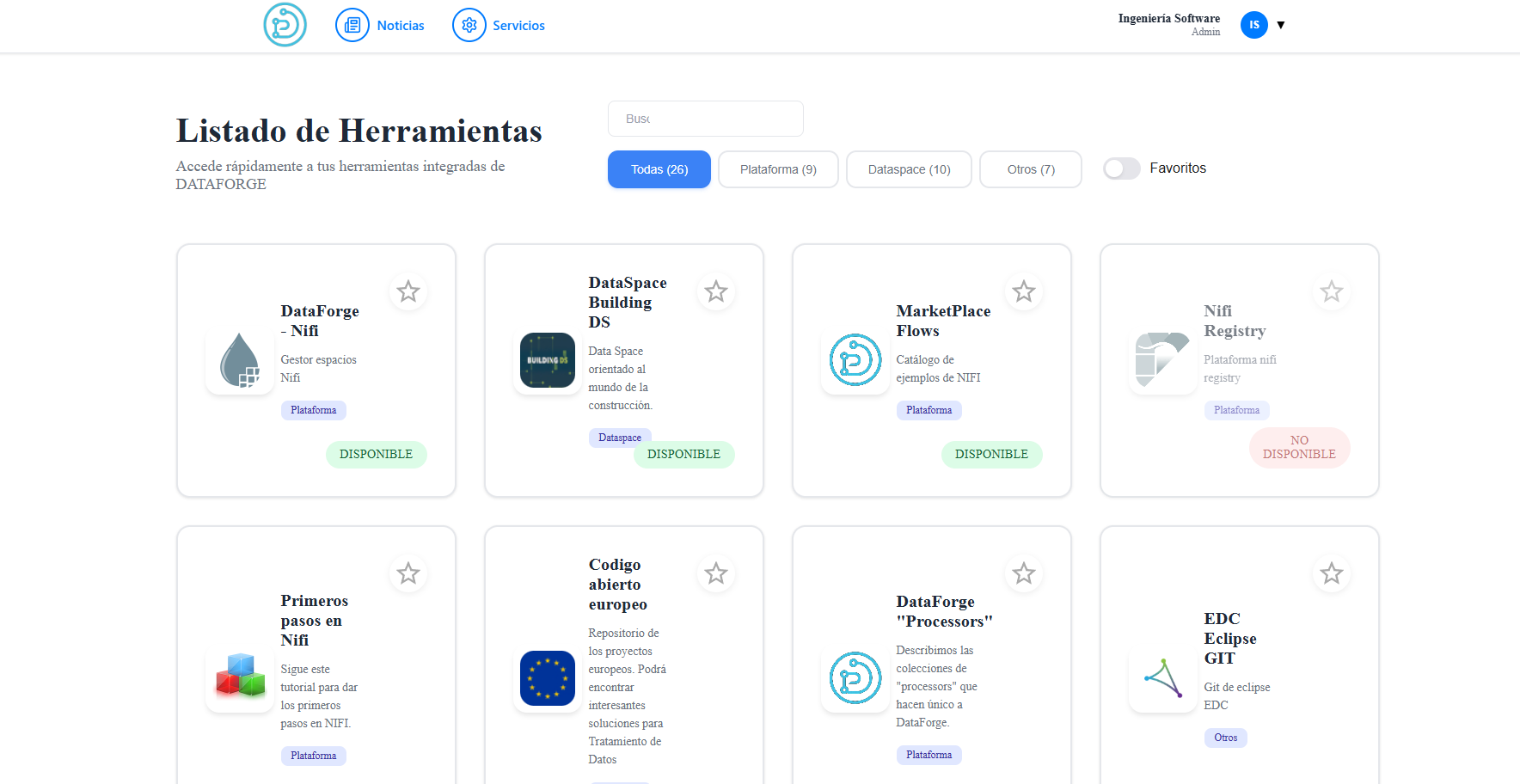The height and width of the screenshot is (784, 1520).
Task: Select the Dataspace (10) filter tab
Action: (x=909, y=169)
